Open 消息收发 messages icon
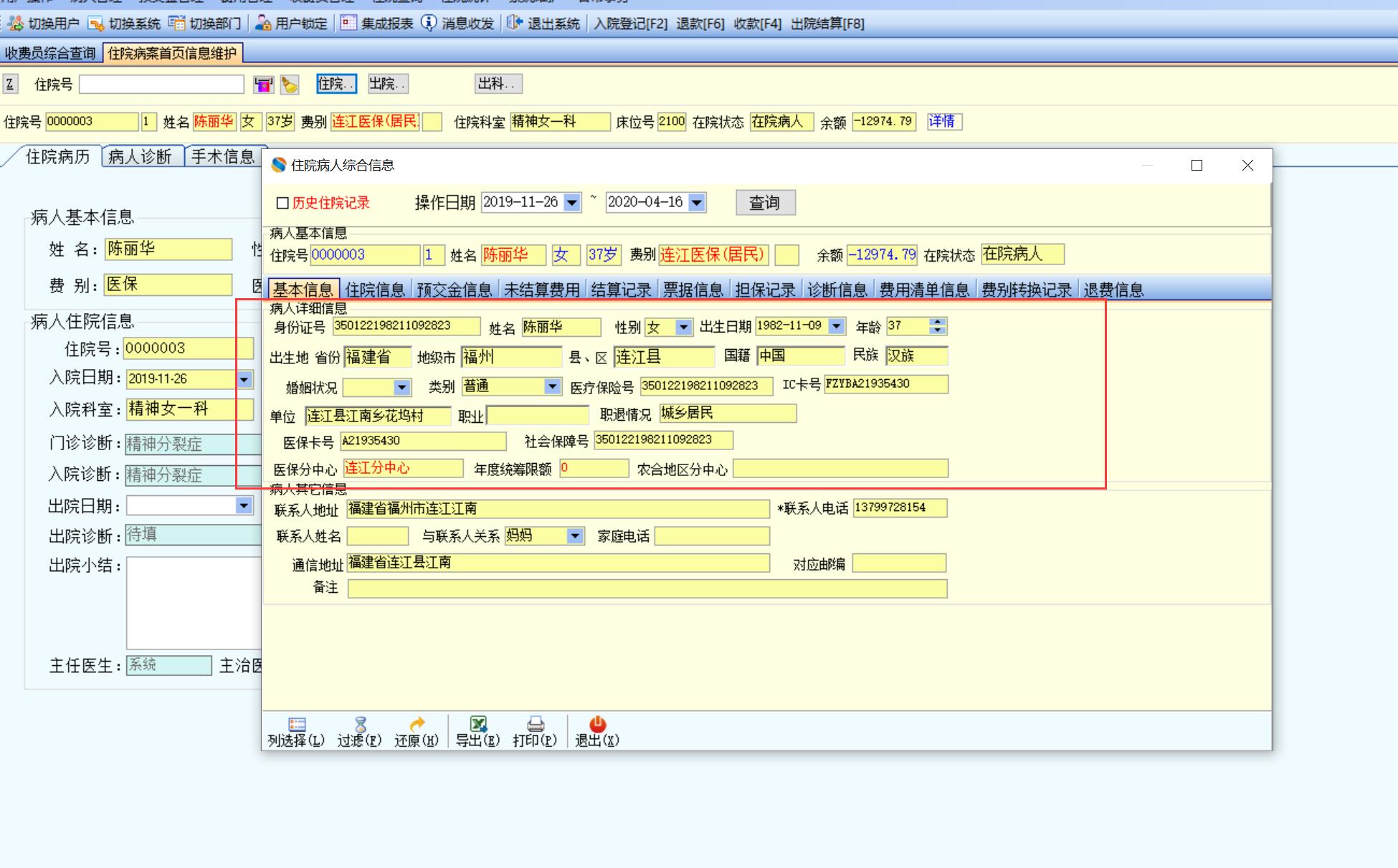 (428, 23)
